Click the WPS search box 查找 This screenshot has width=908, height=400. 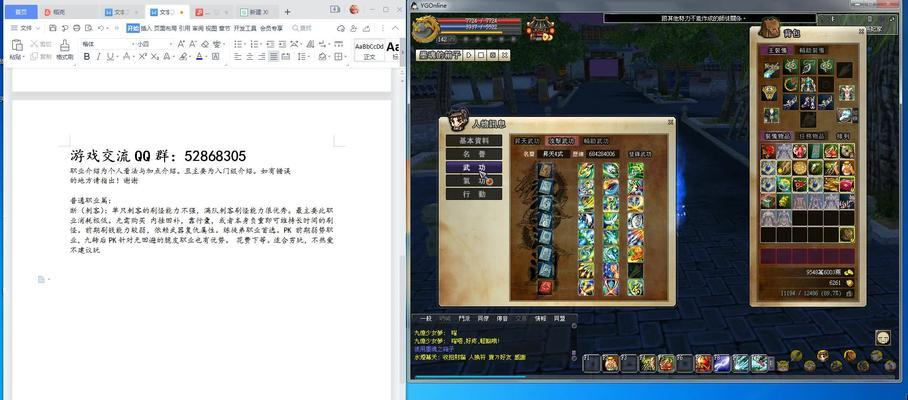point(304,28)
